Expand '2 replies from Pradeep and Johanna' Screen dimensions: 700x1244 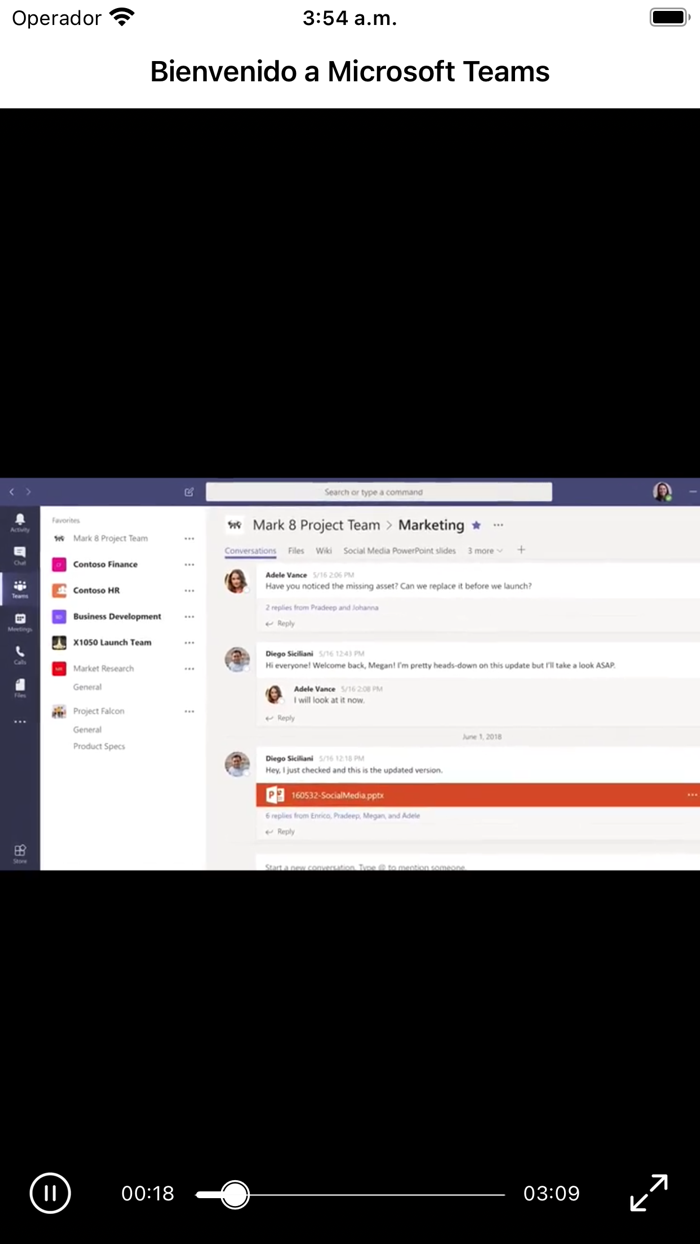322,607
